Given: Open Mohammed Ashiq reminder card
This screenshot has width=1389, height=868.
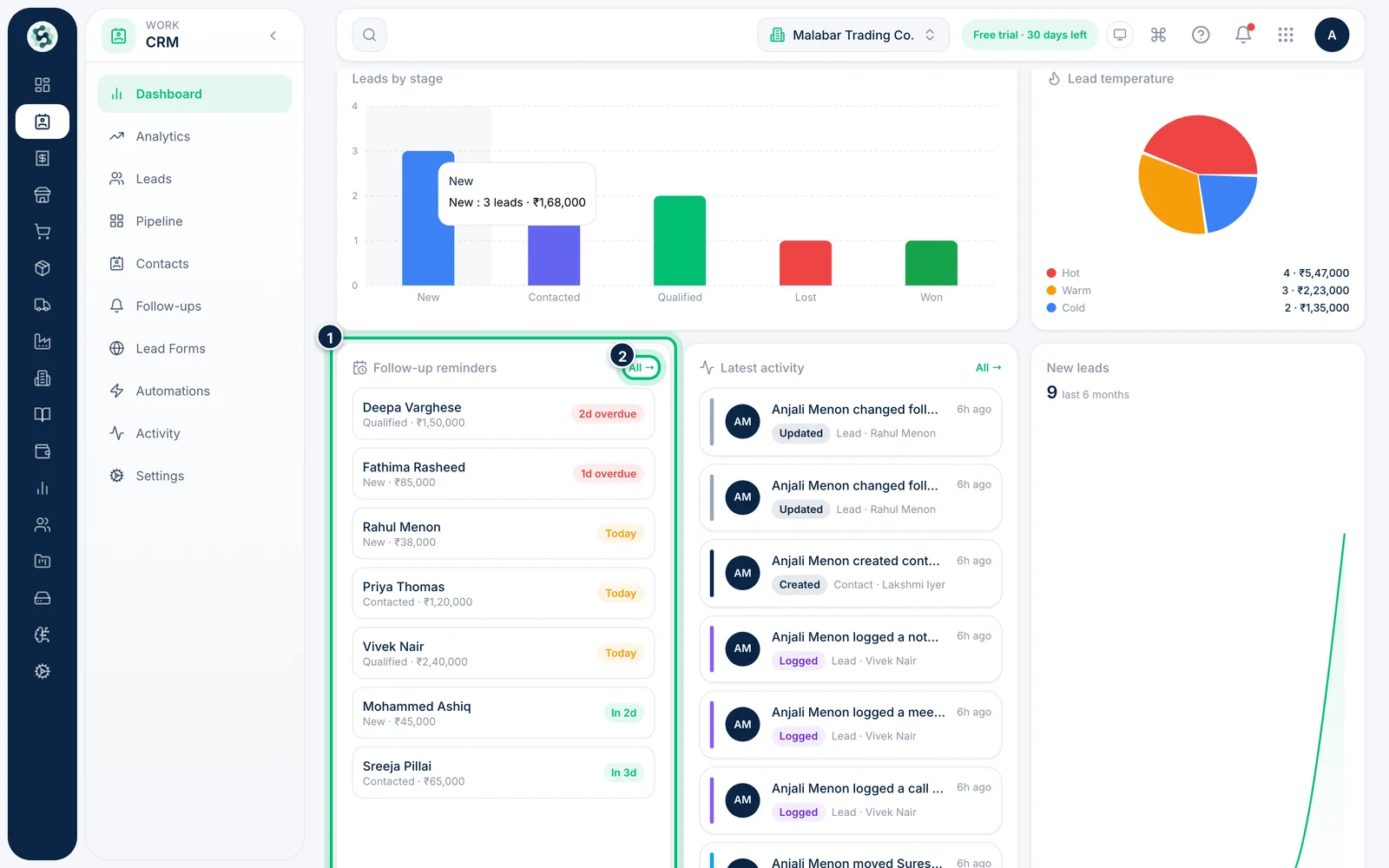Looking at the screenshot, I should point(504,713).
